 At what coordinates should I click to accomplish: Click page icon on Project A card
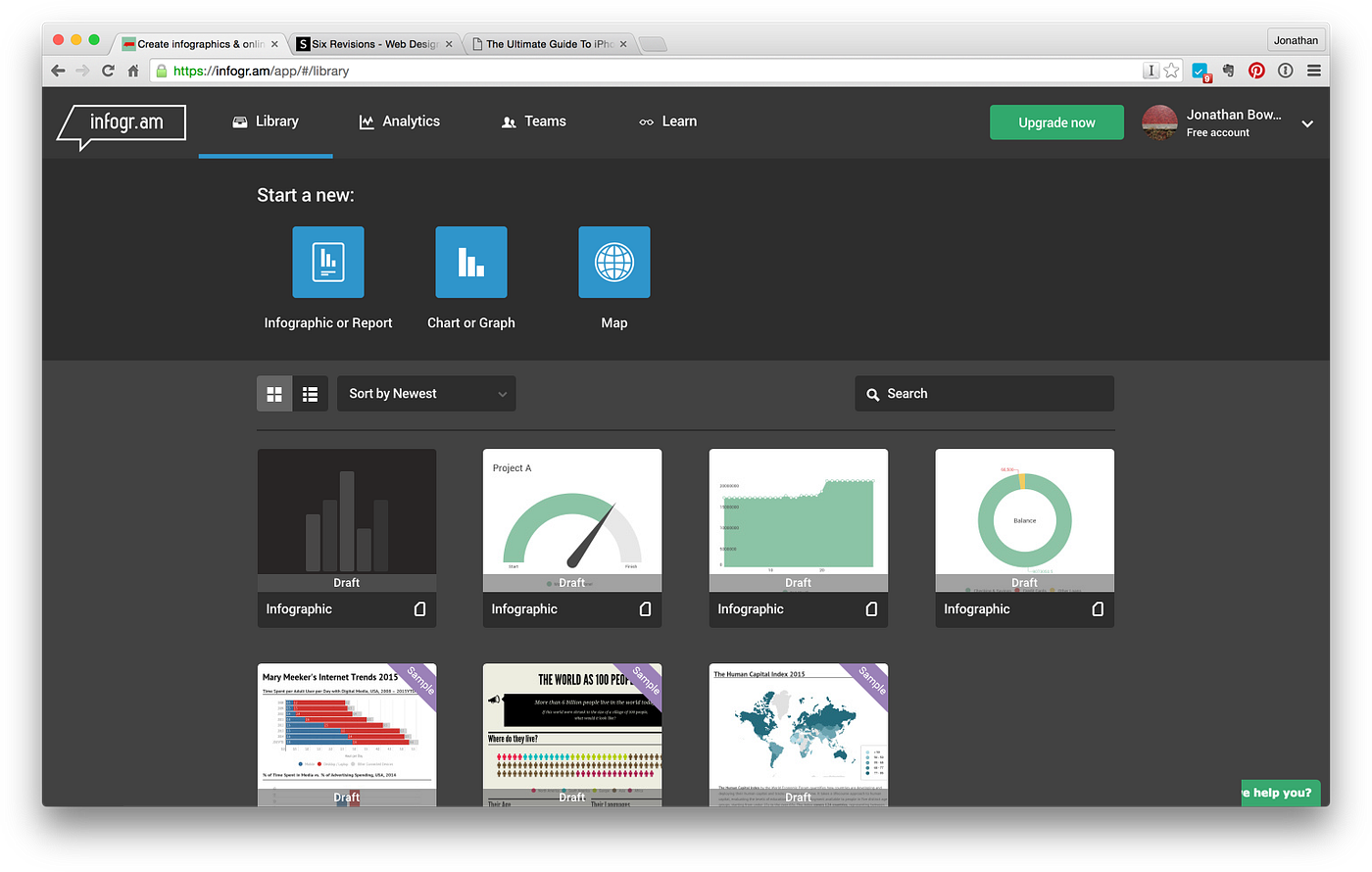[x=645, y=609]
